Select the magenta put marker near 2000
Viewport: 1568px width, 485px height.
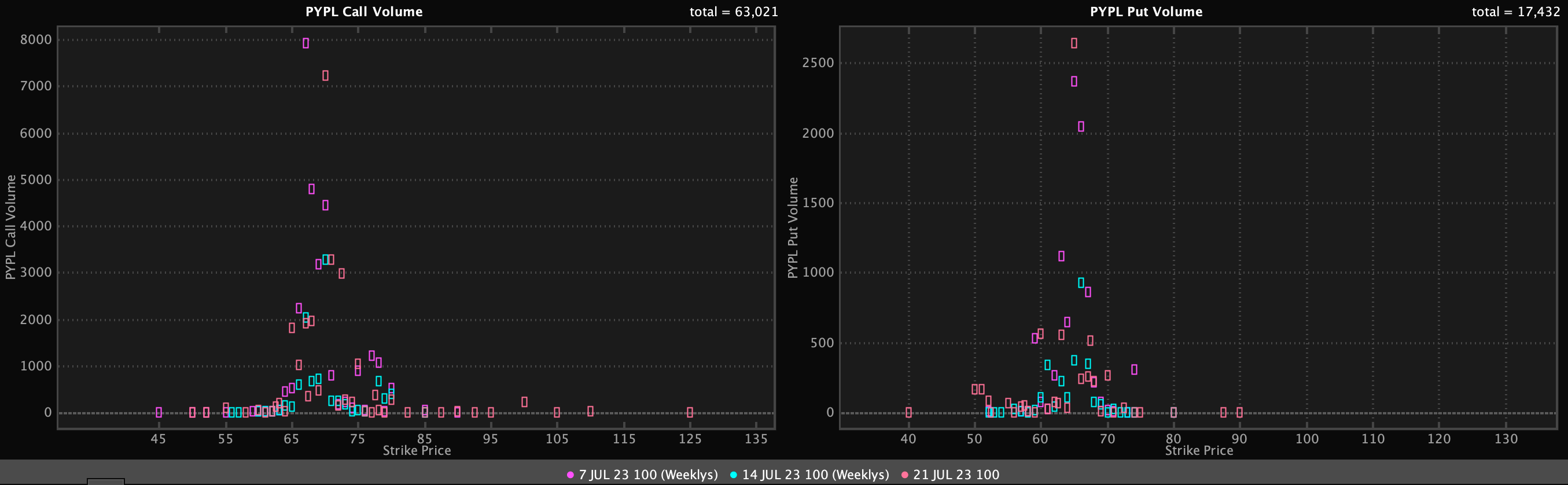click(x=1081, y=127)
